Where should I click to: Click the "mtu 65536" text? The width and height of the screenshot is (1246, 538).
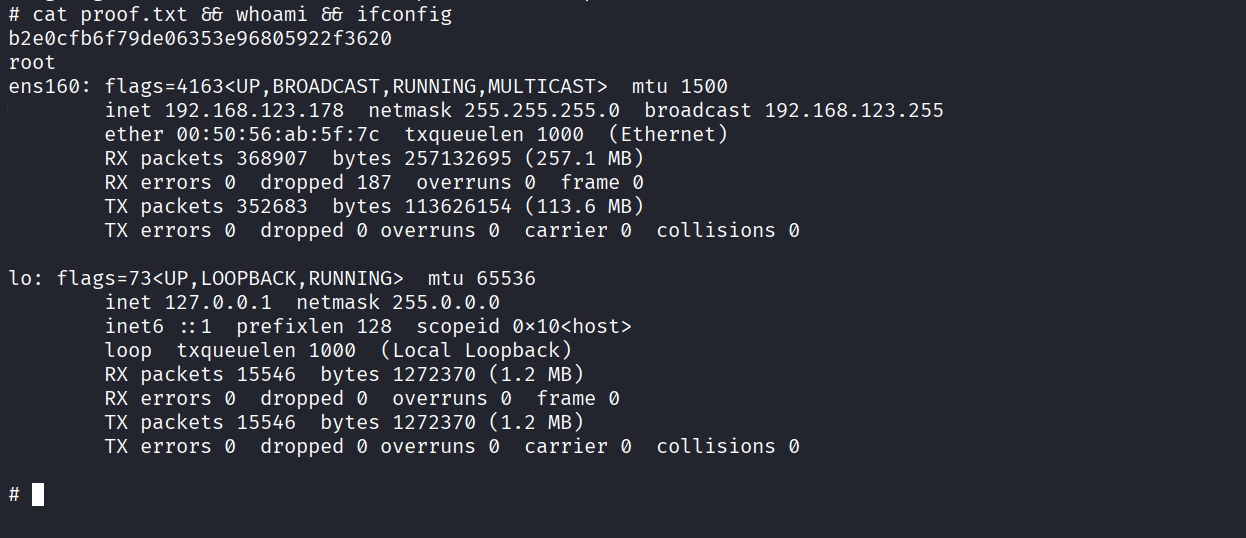click(x=481, y=278)
